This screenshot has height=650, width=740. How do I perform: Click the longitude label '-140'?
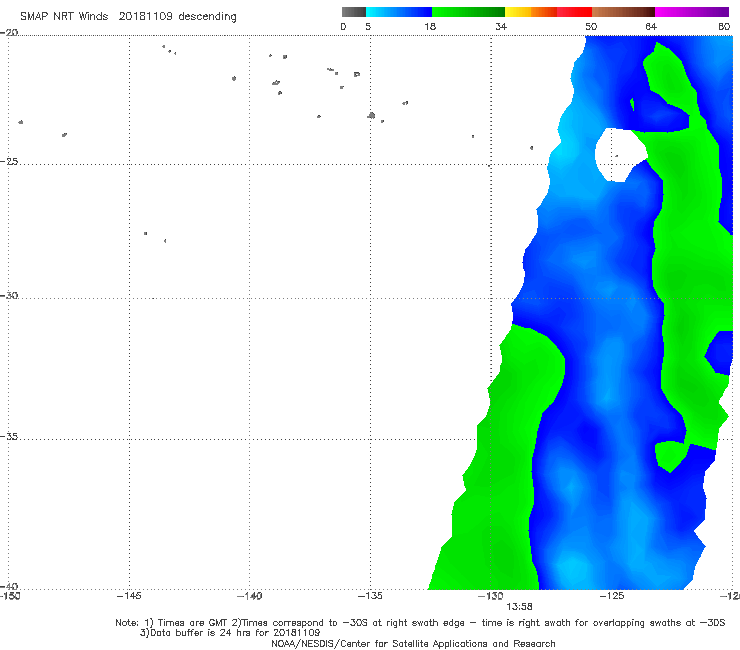[x=249, y=596]
